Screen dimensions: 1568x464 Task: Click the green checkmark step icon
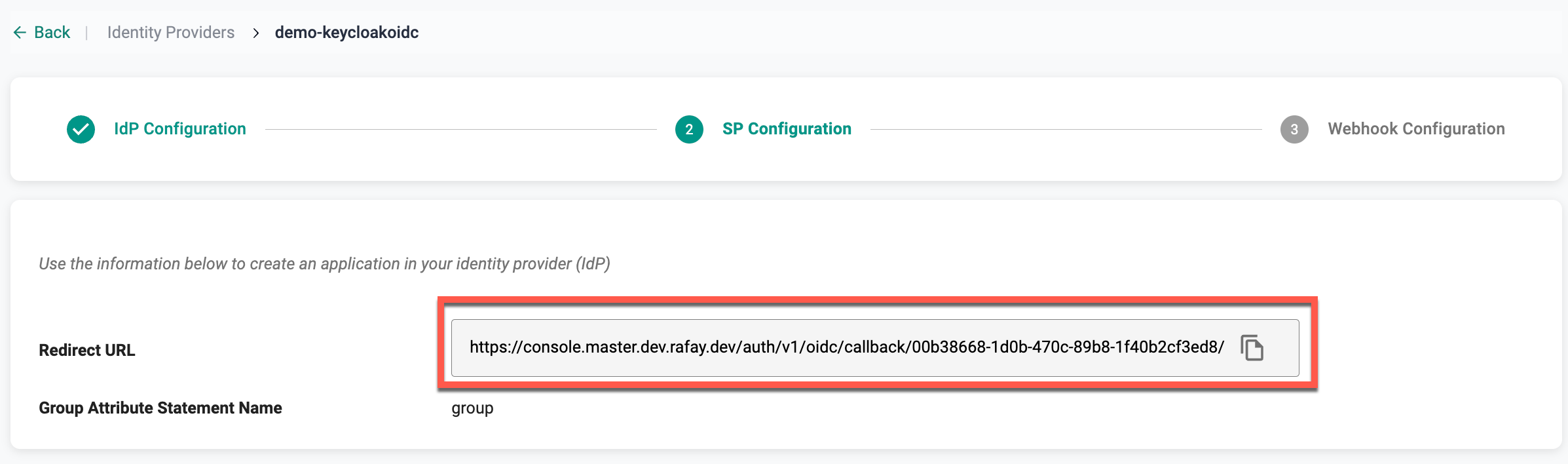(81, 129)
